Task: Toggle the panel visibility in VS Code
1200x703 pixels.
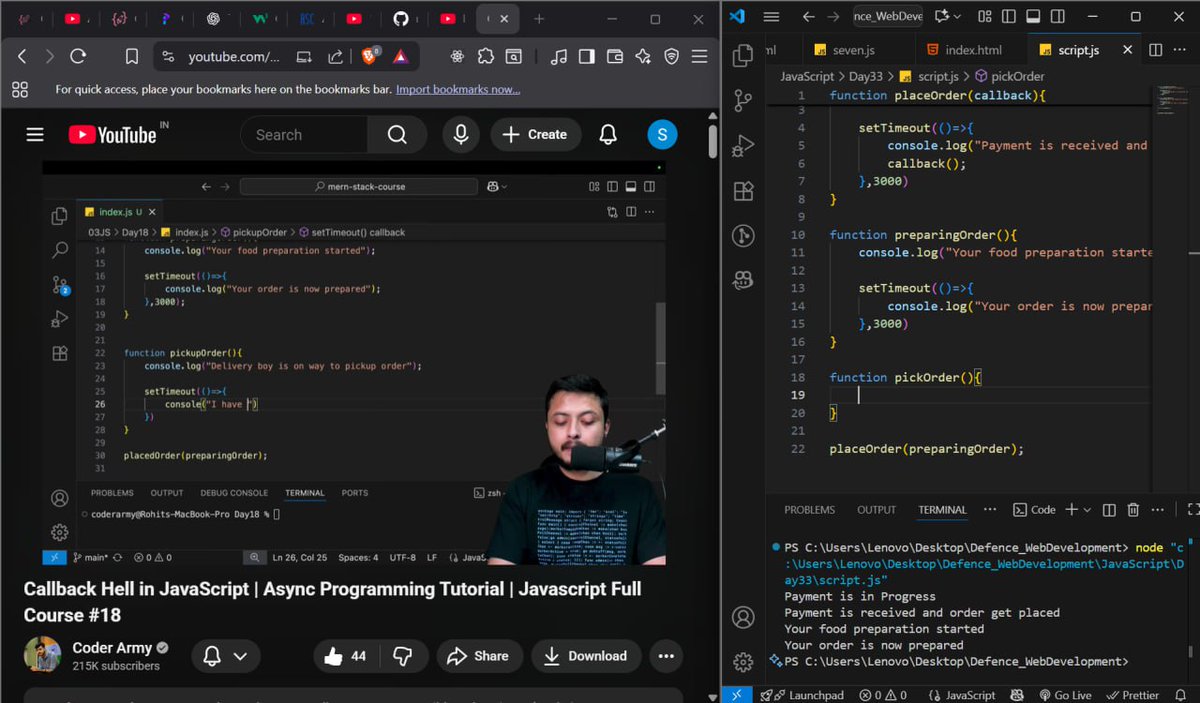Action: (1035, 16)
